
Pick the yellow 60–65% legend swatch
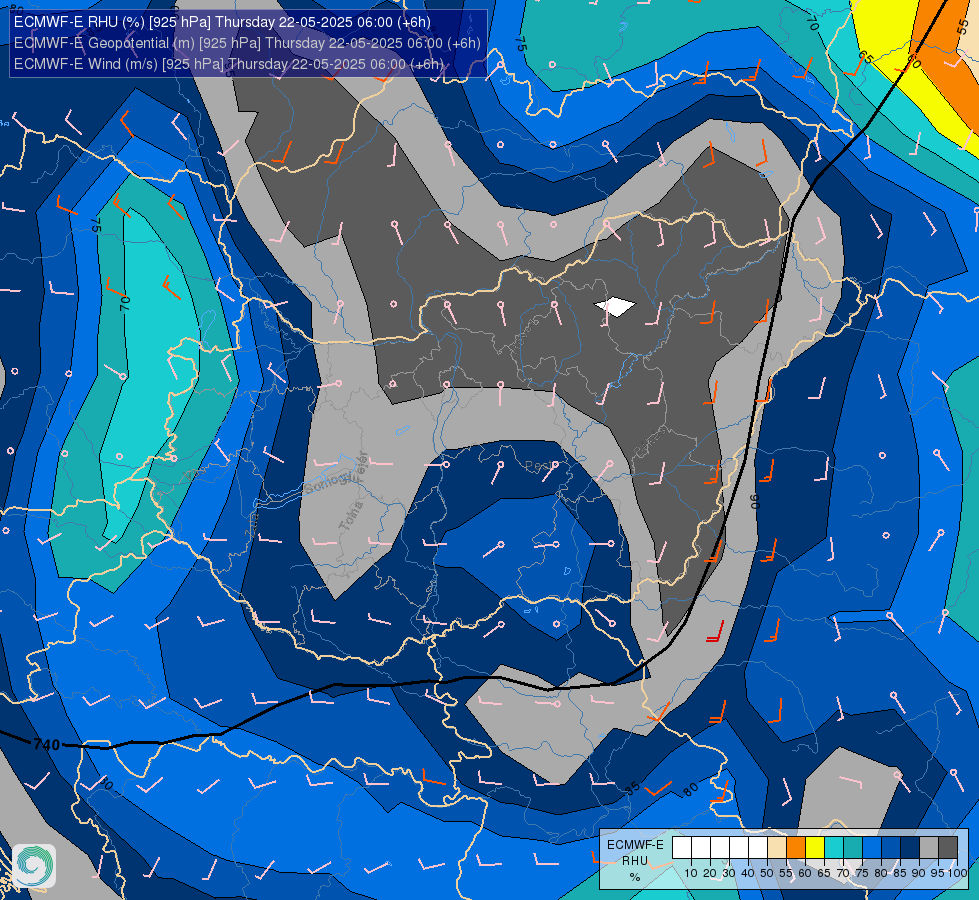tap(815, 847)
